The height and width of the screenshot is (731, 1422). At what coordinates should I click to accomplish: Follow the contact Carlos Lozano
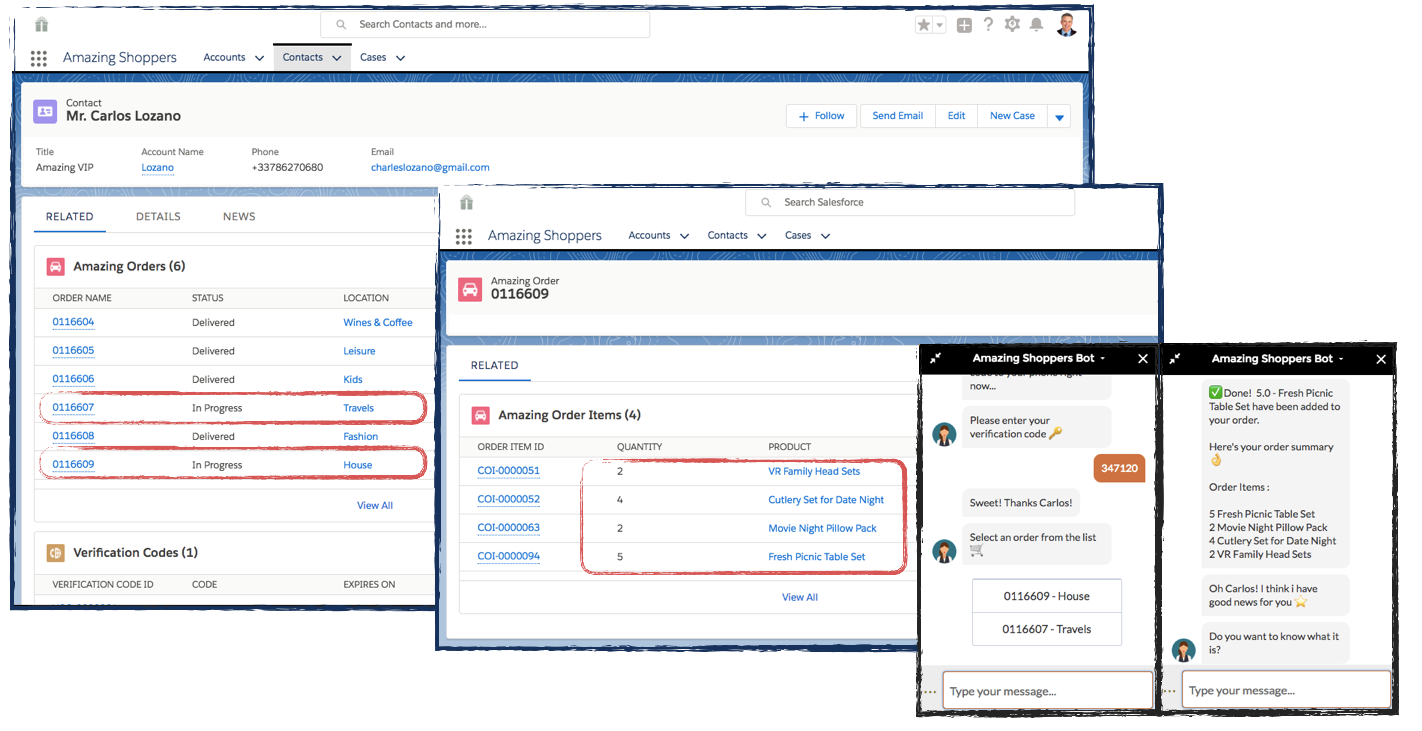[x=822, y=116]
